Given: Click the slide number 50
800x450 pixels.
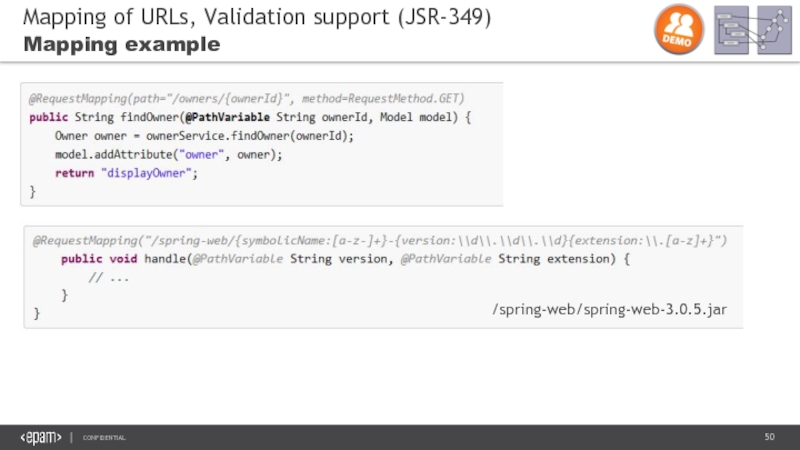Looking at the screenshot, I should tap(770, 438).
